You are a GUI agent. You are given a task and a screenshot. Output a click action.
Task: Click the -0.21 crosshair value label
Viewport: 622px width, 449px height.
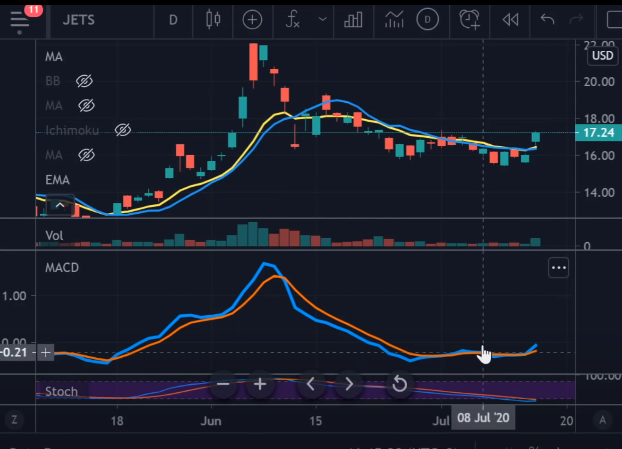click(x=14, y=352)
